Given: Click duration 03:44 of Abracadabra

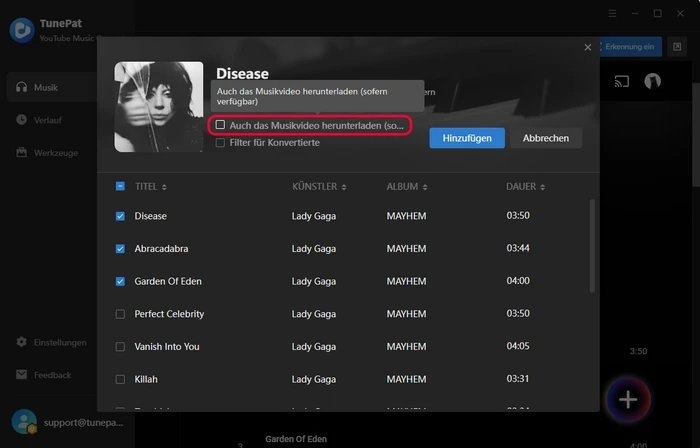Looking at the screenshot, I should click(x=518, y=248).
